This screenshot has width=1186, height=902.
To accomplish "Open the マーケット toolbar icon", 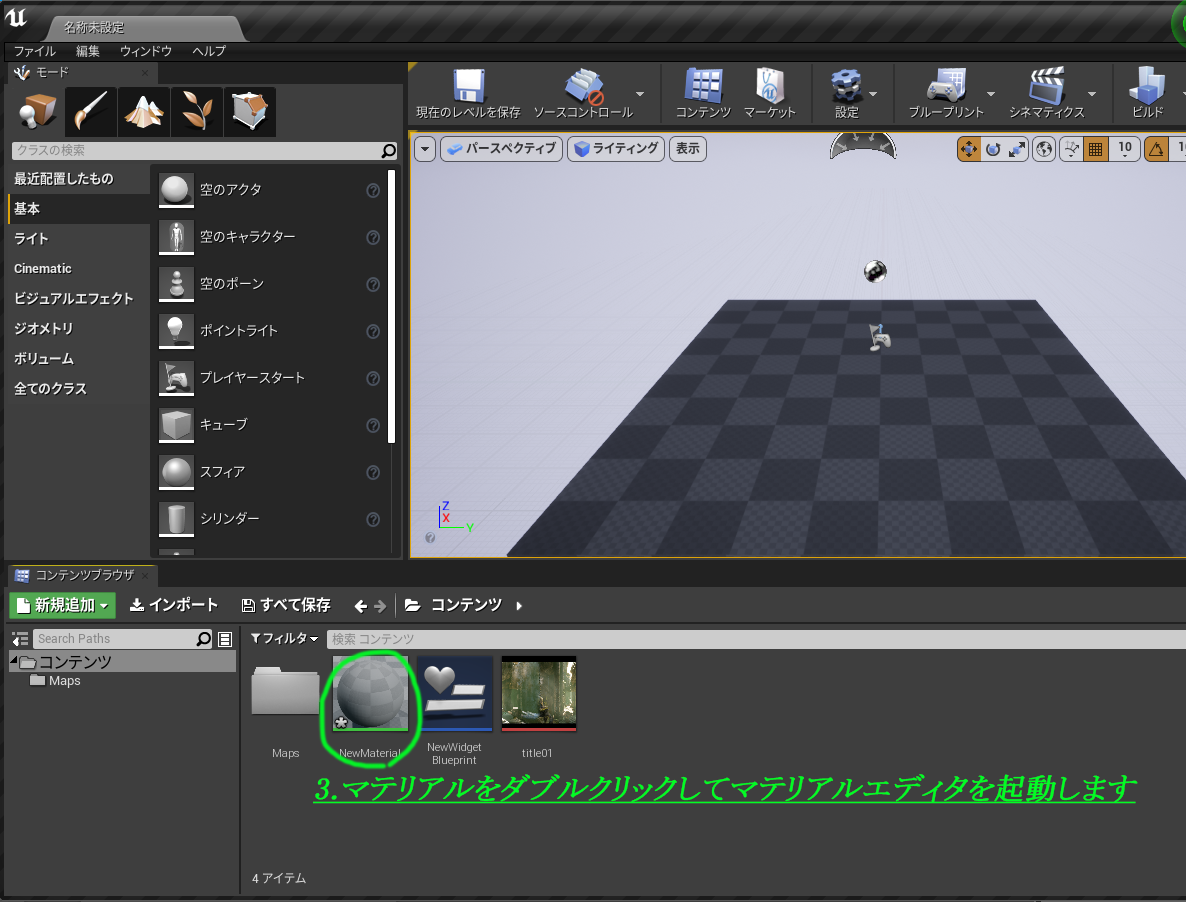I will [x=769, y=85].
